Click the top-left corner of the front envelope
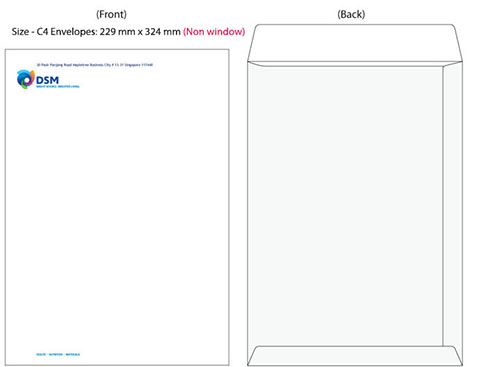 coord(5,50)
